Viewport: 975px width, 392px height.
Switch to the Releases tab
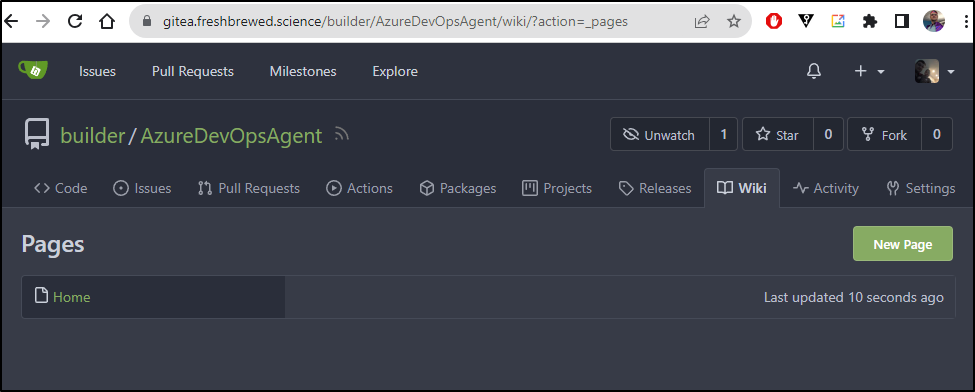(655, 189)
